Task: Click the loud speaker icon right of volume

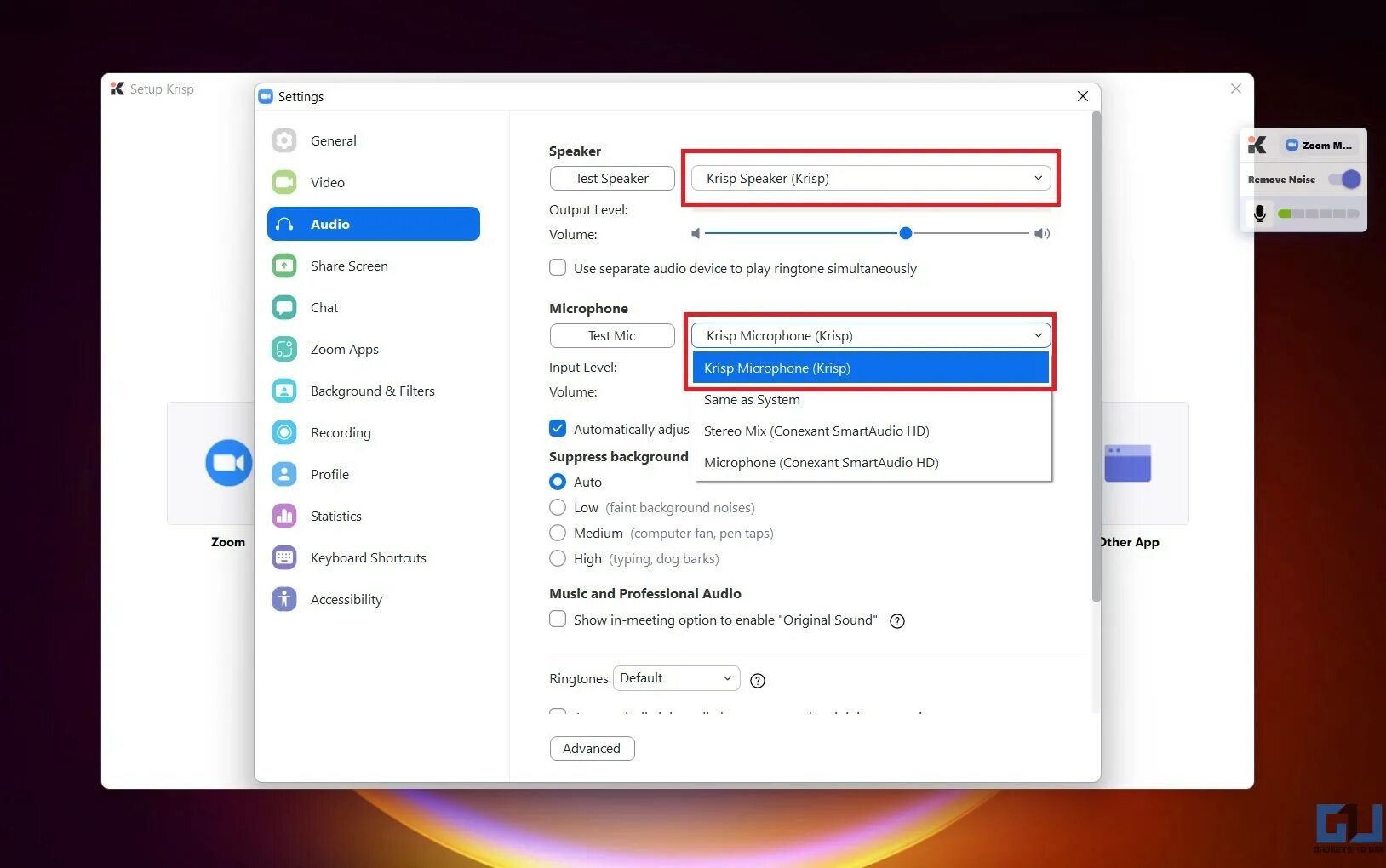Action: click(x=1042, y=233)
